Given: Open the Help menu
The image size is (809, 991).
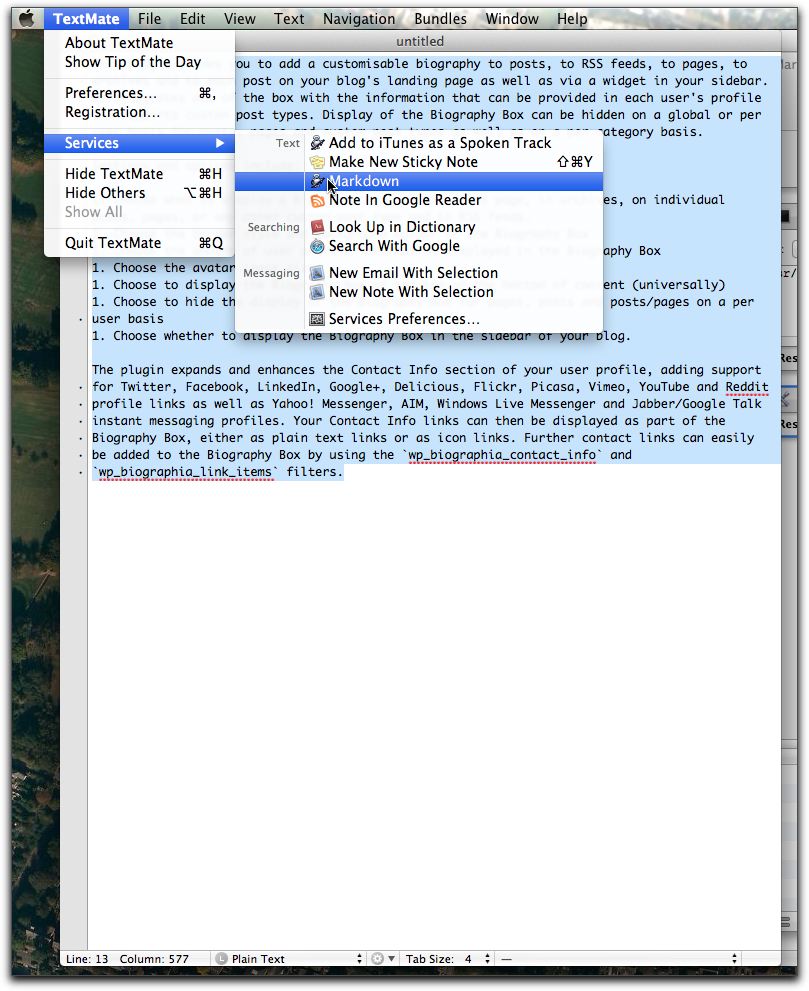Looking at the screenshot, I should point(572,19).
